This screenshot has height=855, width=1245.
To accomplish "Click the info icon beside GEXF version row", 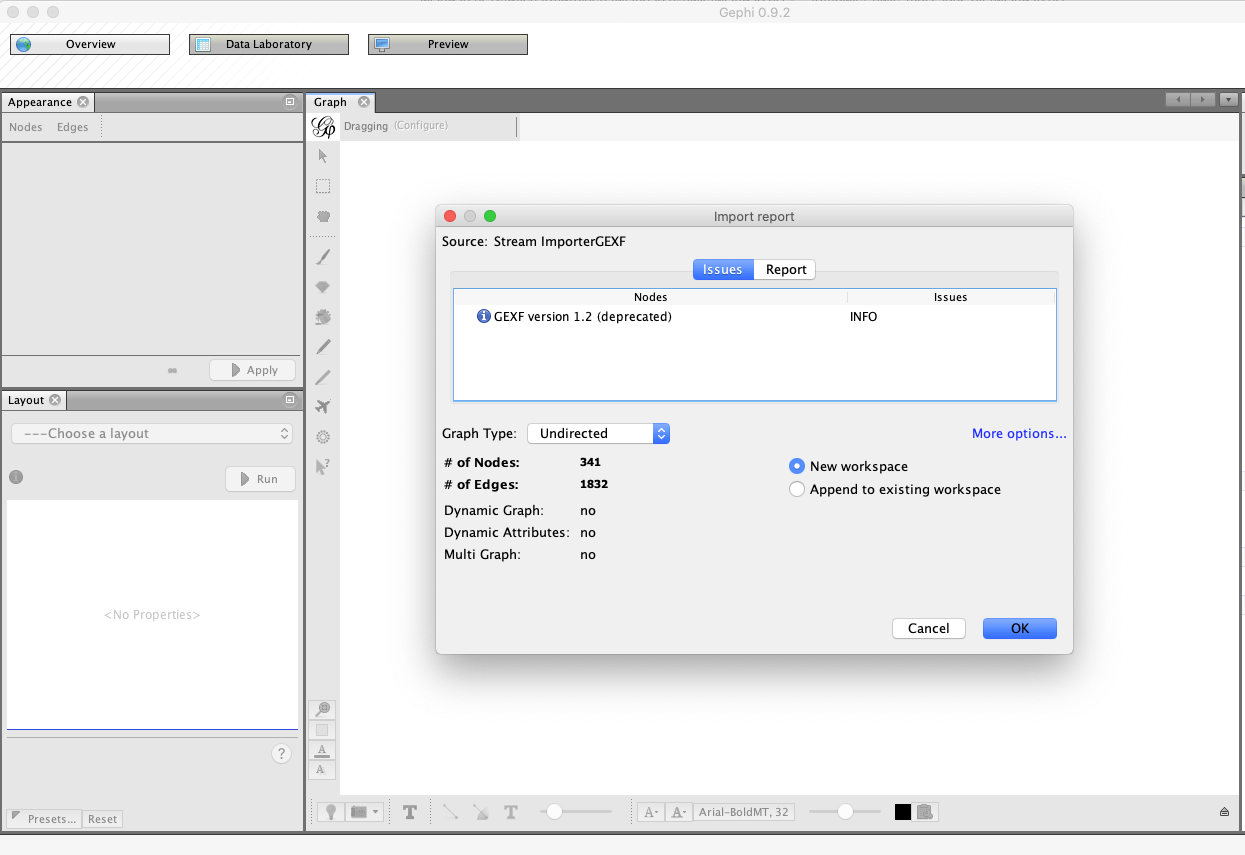I will point(484,316).
